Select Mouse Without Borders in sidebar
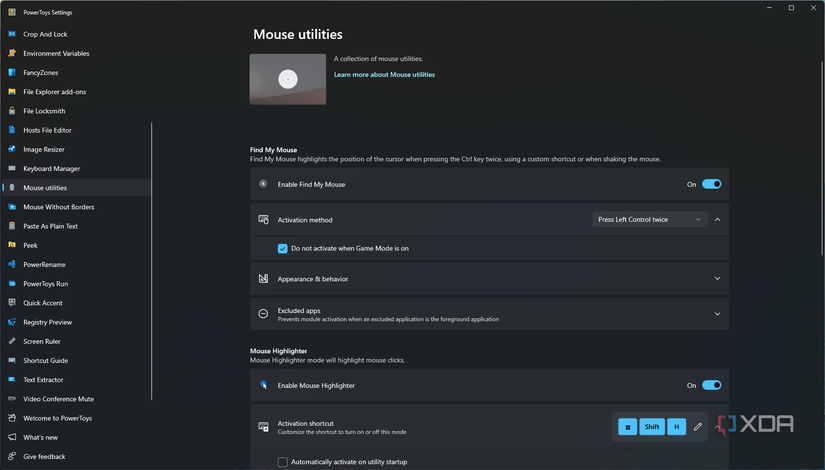The width and height of the screenshot is (825, 470). 58,207
